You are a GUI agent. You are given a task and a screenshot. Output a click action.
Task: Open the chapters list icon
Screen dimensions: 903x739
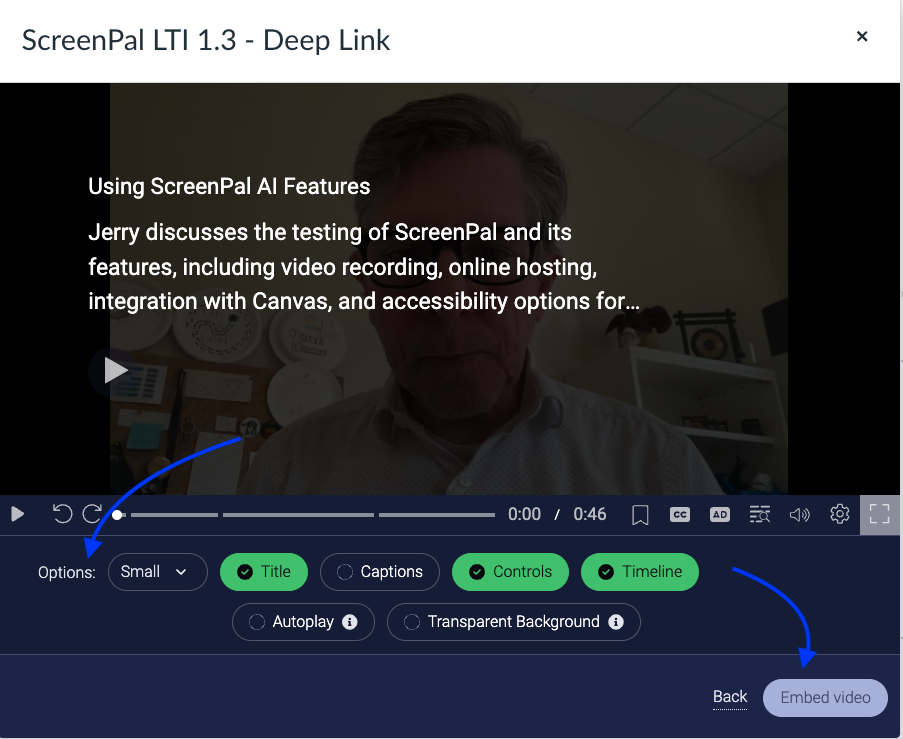click(x=760, y=514)
